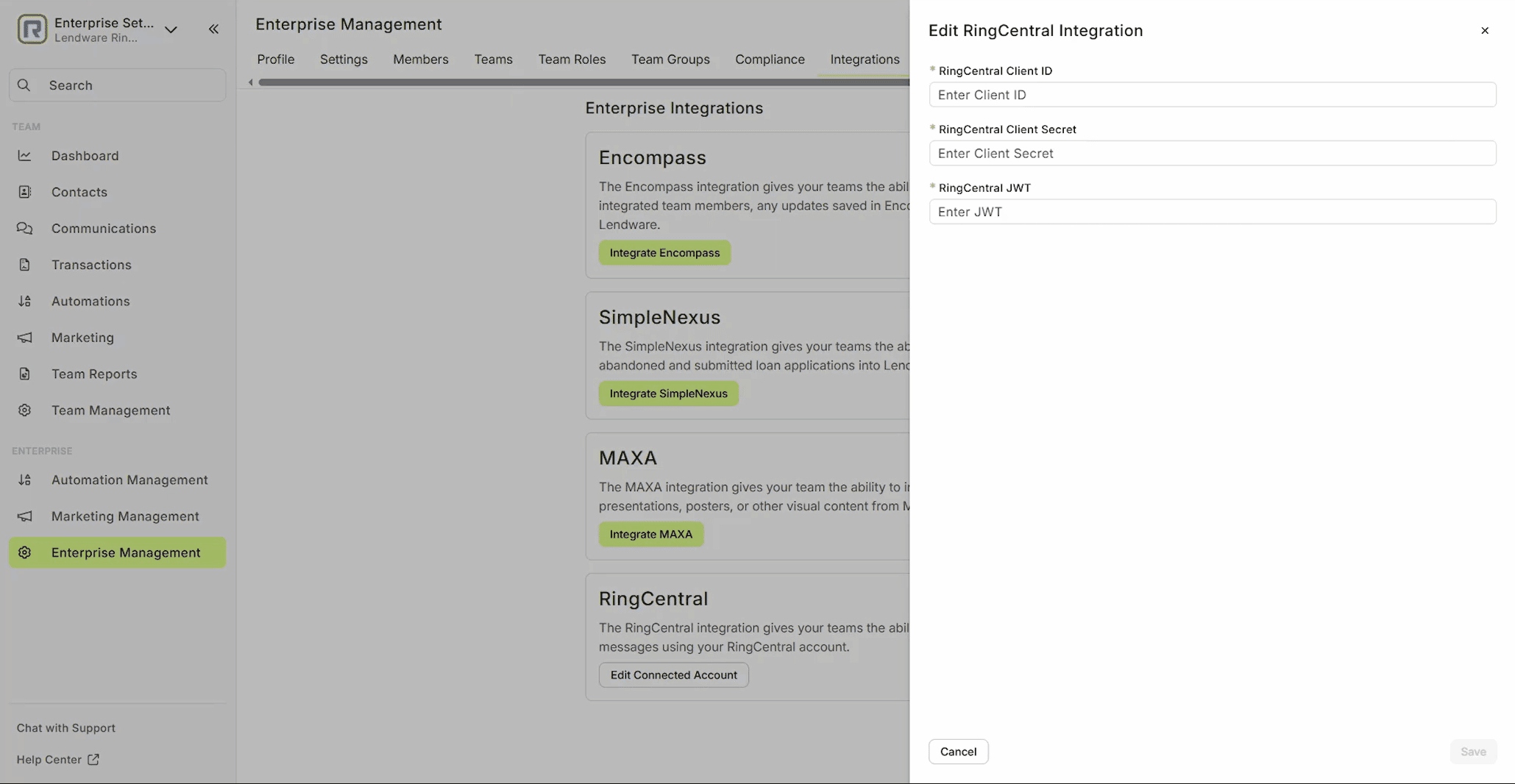Click the Integrate MAXA button
1515x784 pixels.
coord(650,535)
